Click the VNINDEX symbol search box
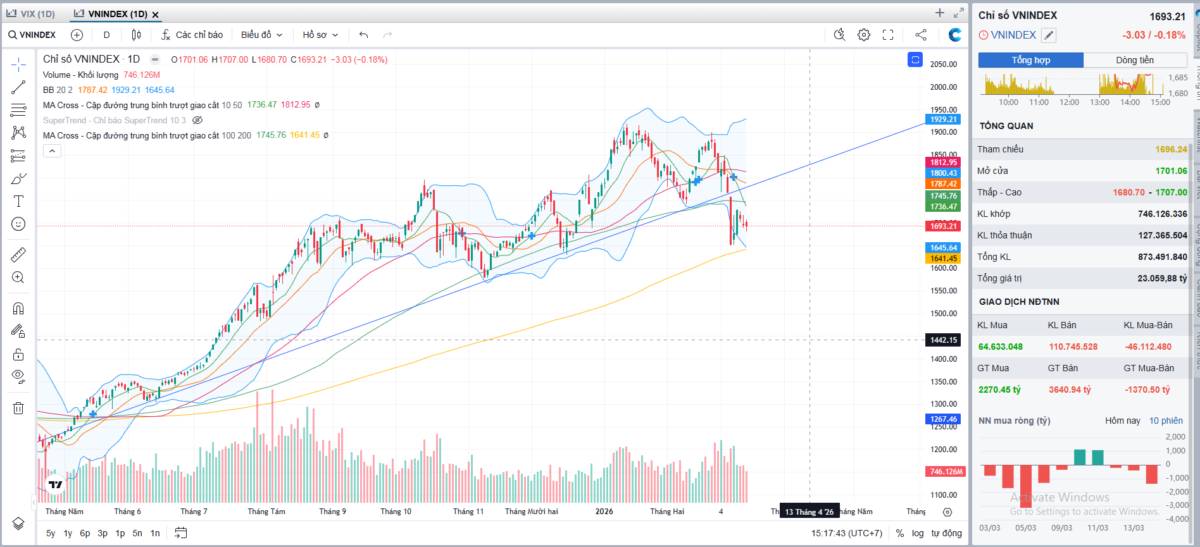This screenshot has height=547, width=1200. pyautogui.click(x=32, y=34)
